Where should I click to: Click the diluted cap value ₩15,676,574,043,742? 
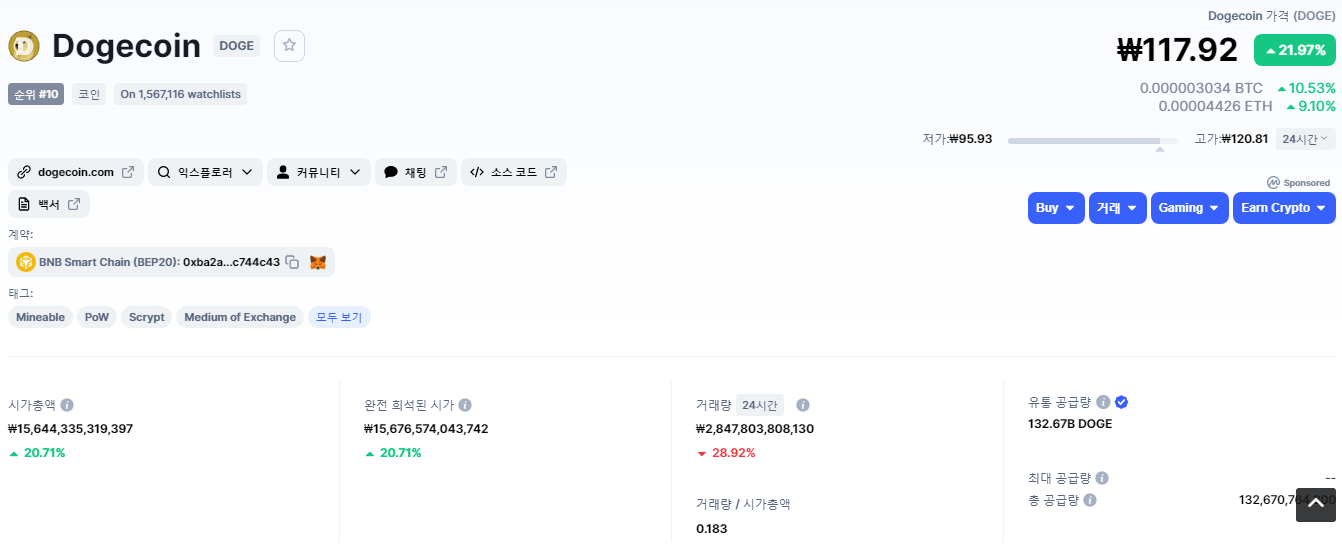[x=426, y=429]
